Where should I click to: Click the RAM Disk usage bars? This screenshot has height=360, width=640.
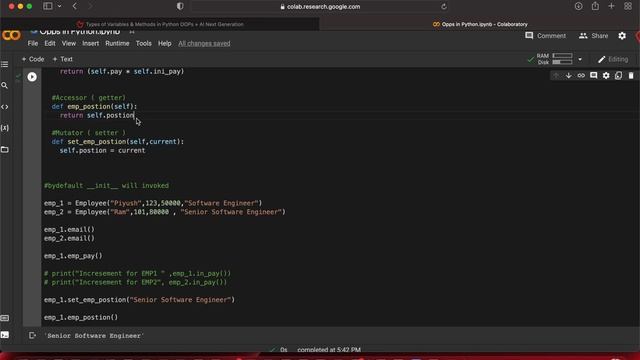click(x=562, y=59)
